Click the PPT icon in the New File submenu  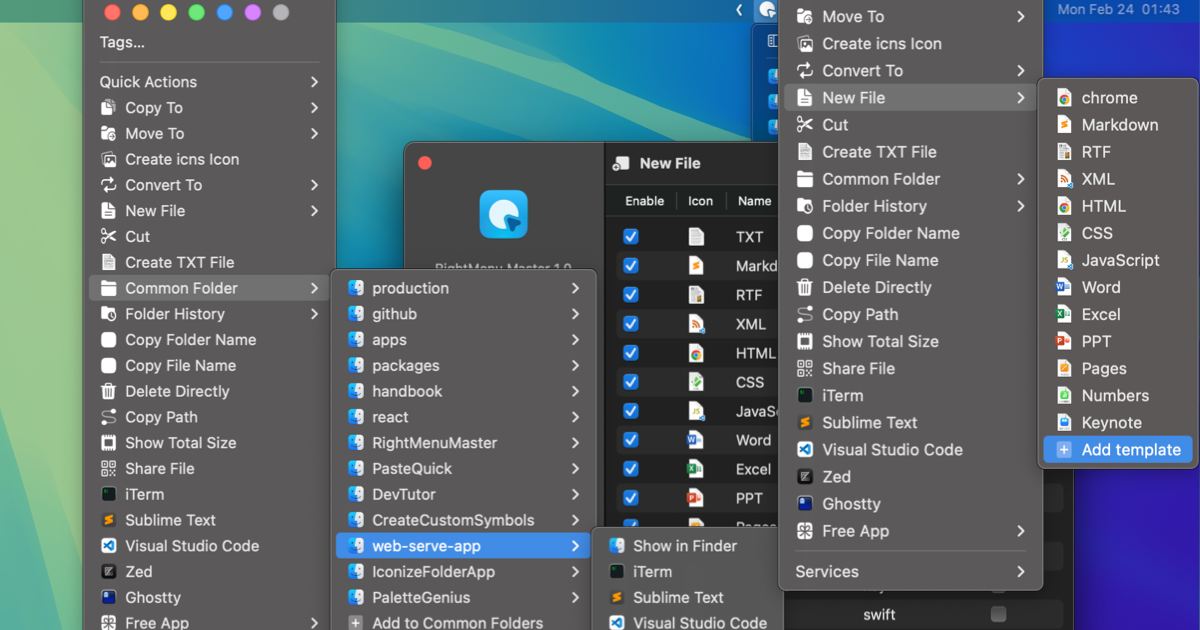tap(1063, 341)
